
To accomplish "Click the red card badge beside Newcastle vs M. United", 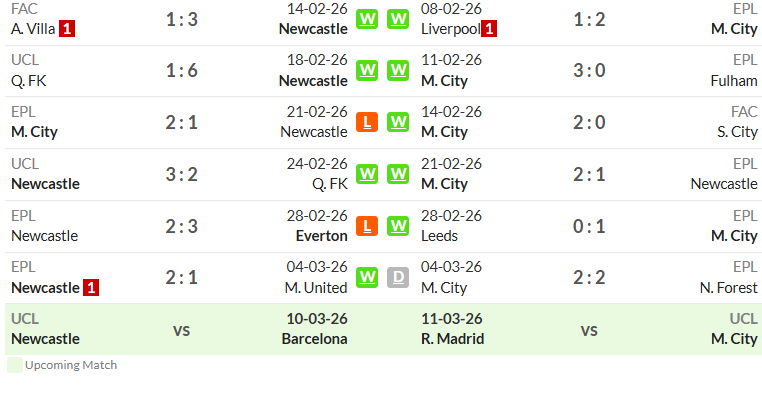I will pyautogui.click(x=91, y=288).
